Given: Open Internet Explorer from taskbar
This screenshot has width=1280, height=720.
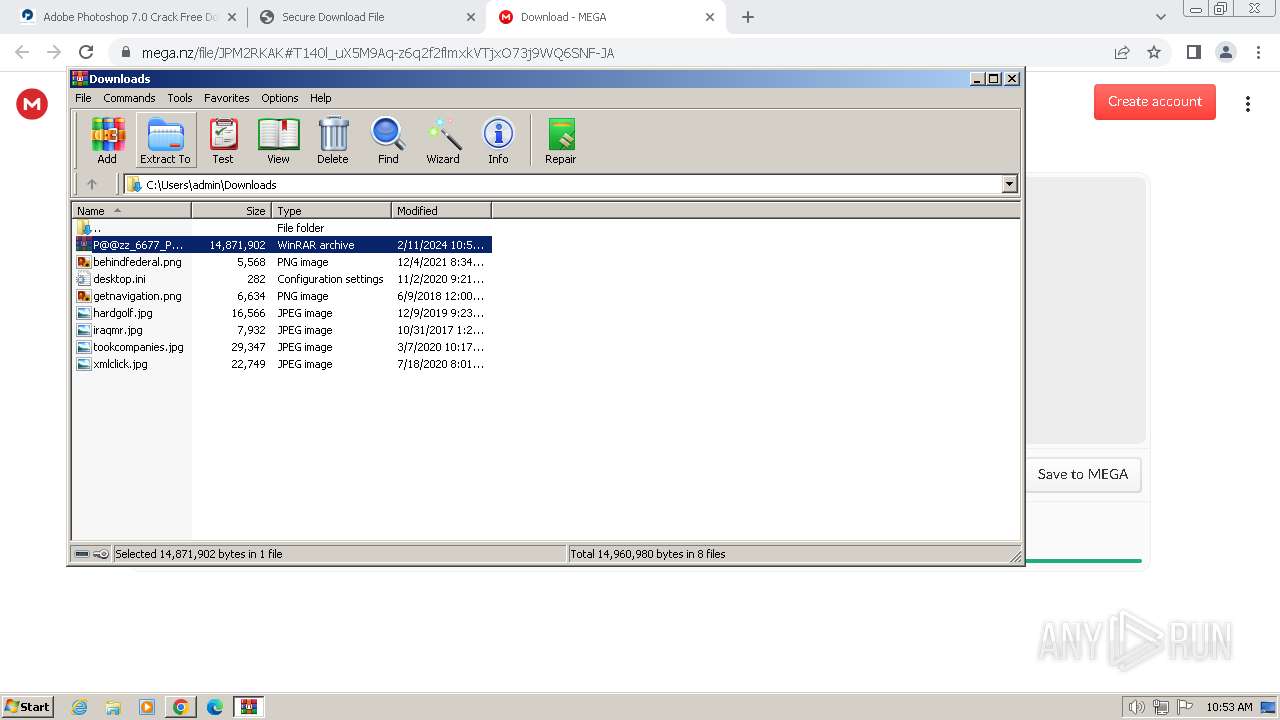Looking at the screenshot, I should tap(80, 707).
